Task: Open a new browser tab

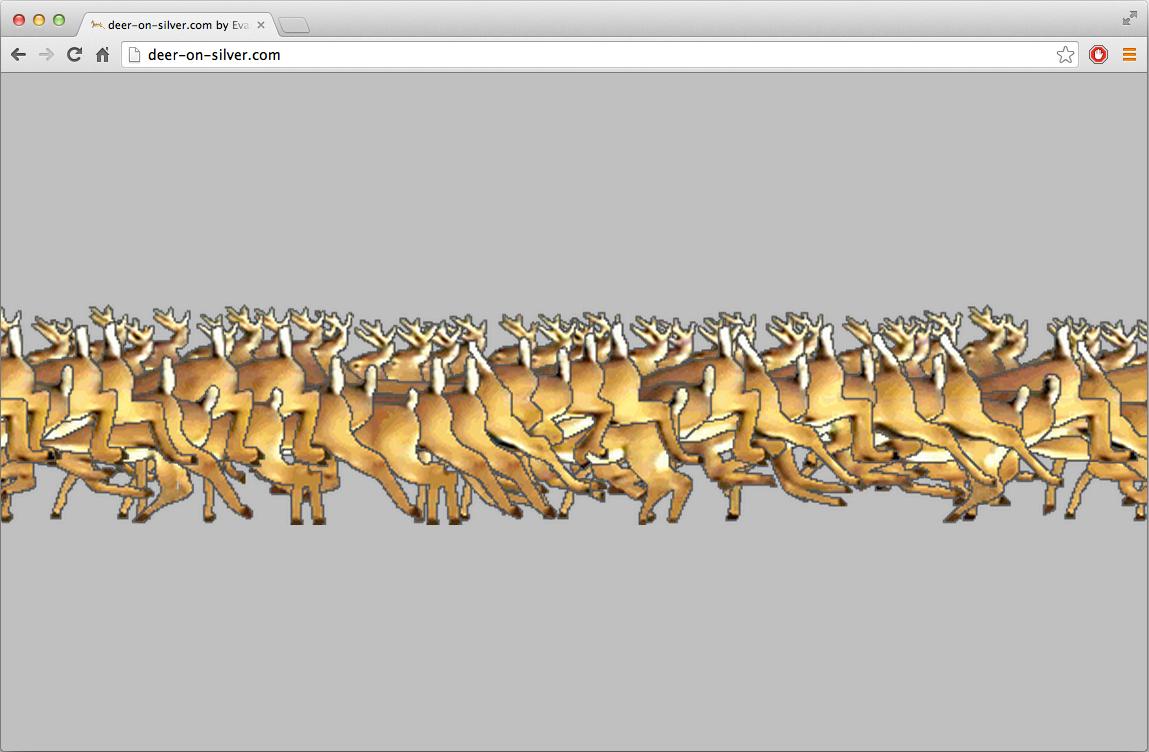Action: tap(295, 26)
